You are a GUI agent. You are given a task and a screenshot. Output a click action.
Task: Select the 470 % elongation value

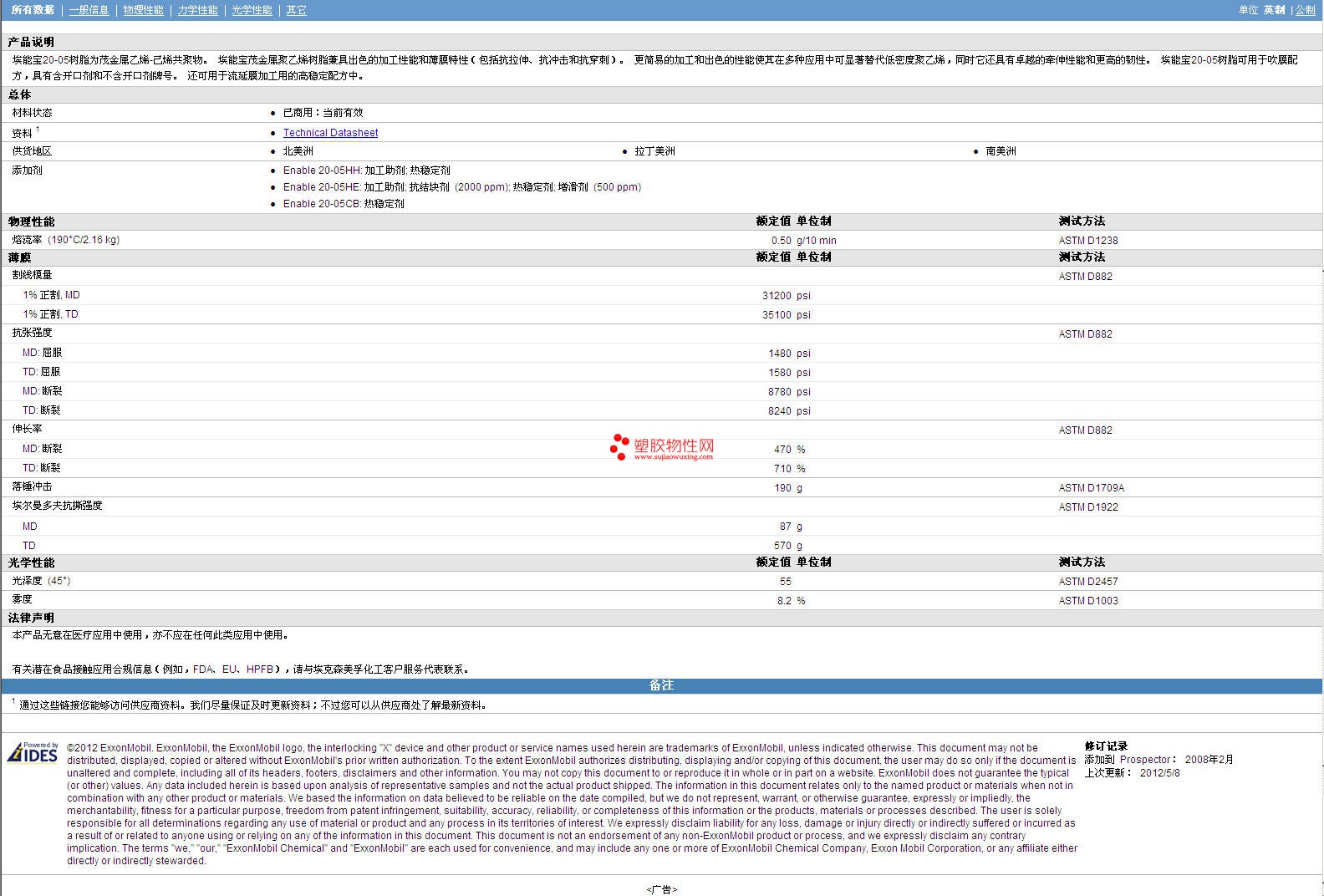tap(790, 450)
